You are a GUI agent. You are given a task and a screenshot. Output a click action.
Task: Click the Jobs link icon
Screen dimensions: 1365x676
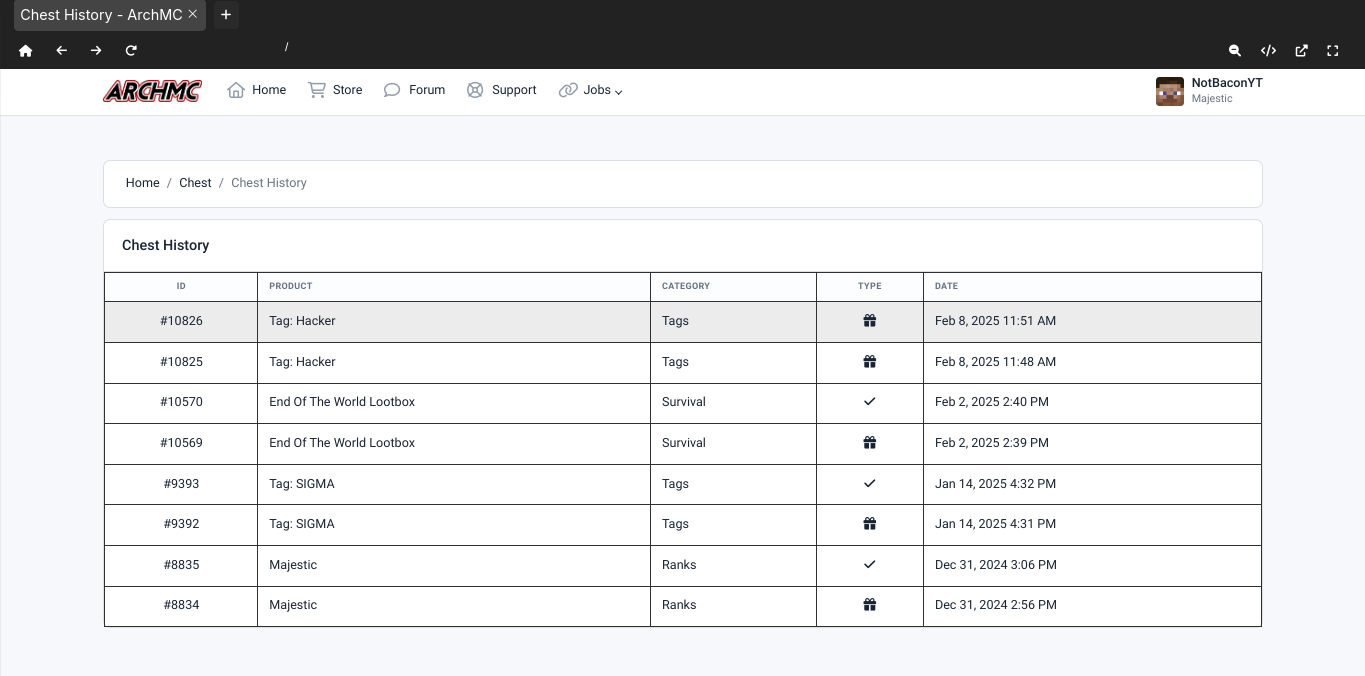click(568, 90)
